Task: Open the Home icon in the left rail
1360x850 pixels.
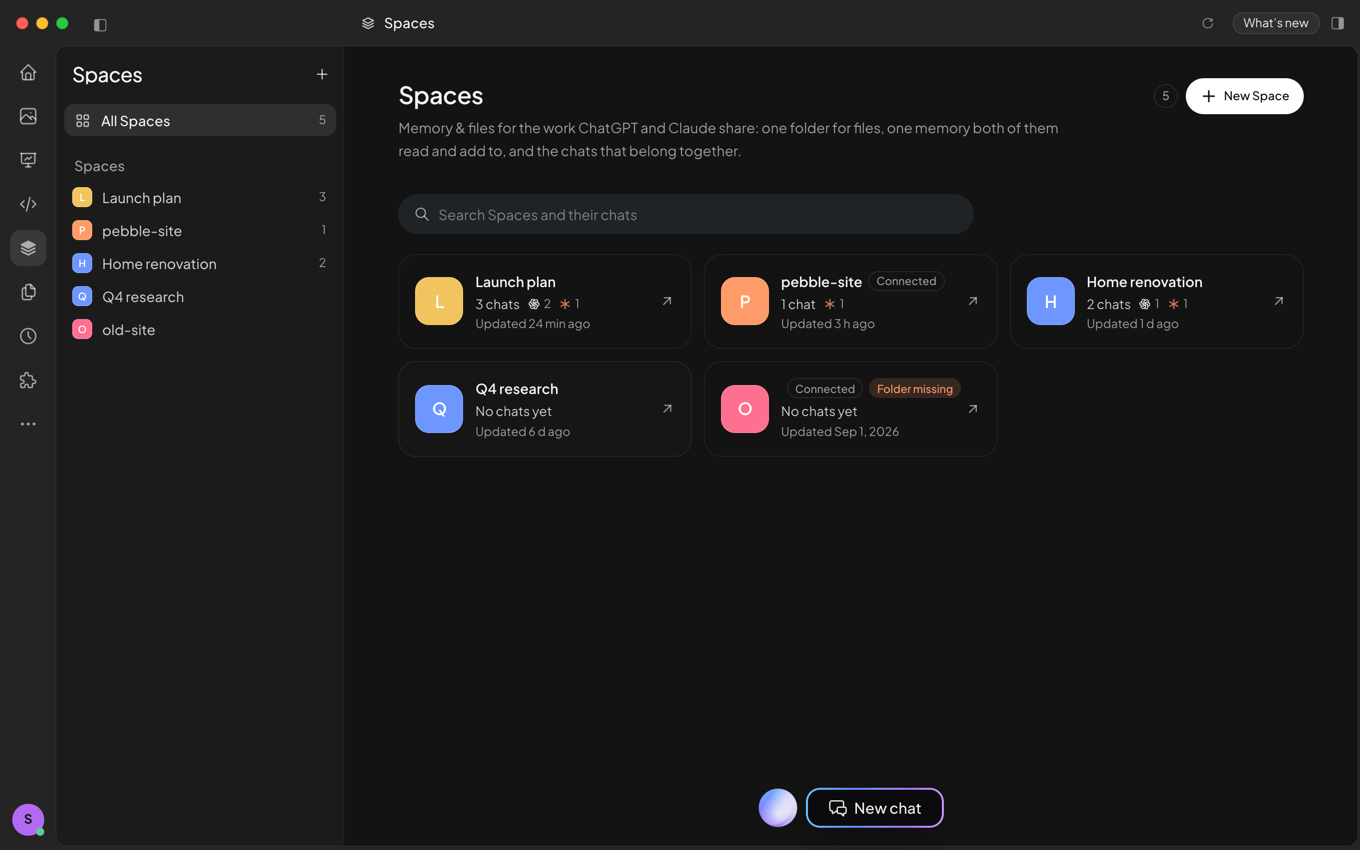Action: pos(28,72)
